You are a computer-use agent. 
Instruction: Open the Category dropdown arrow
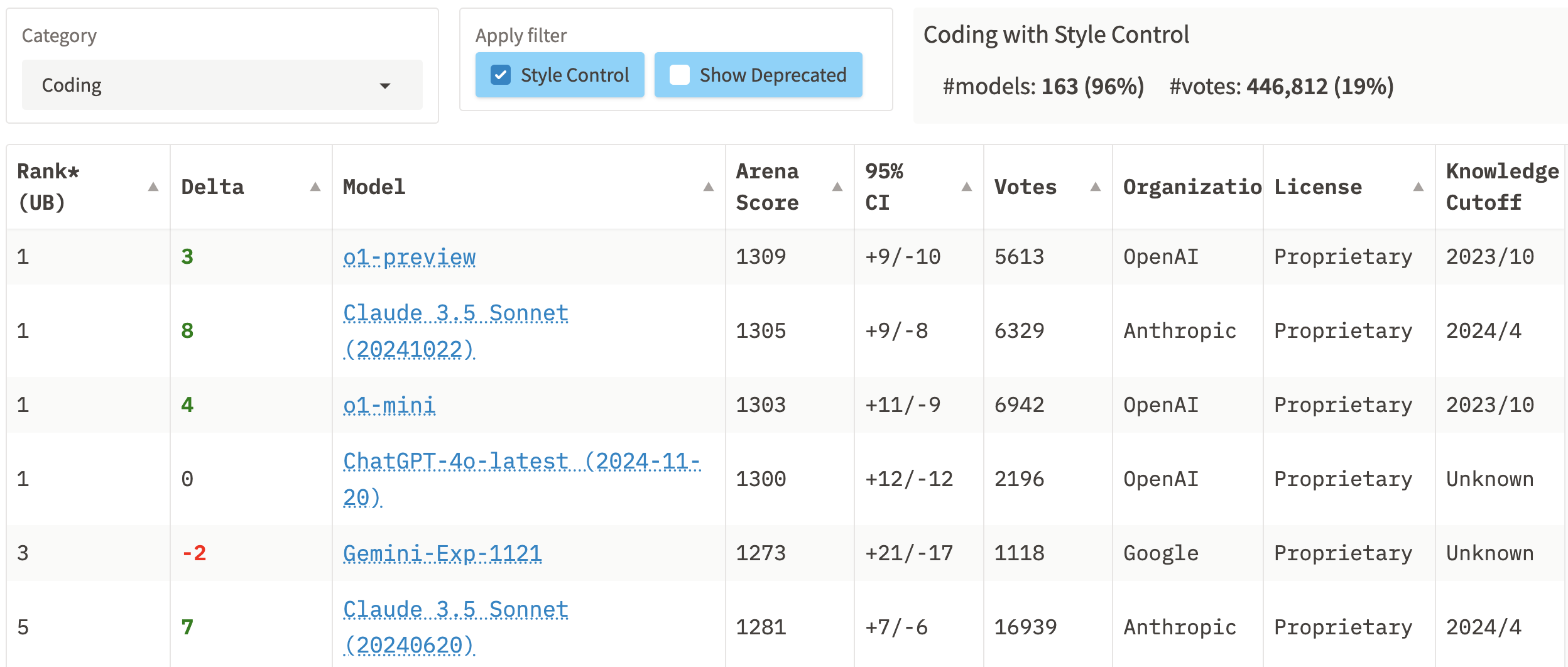(385, 86)
